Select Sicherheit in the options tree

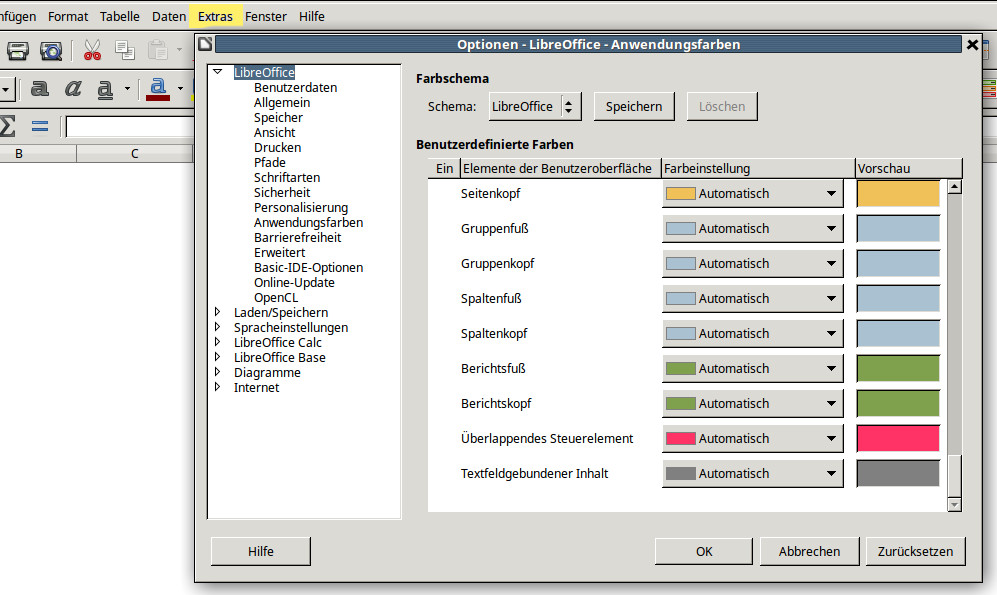point(282,192)
